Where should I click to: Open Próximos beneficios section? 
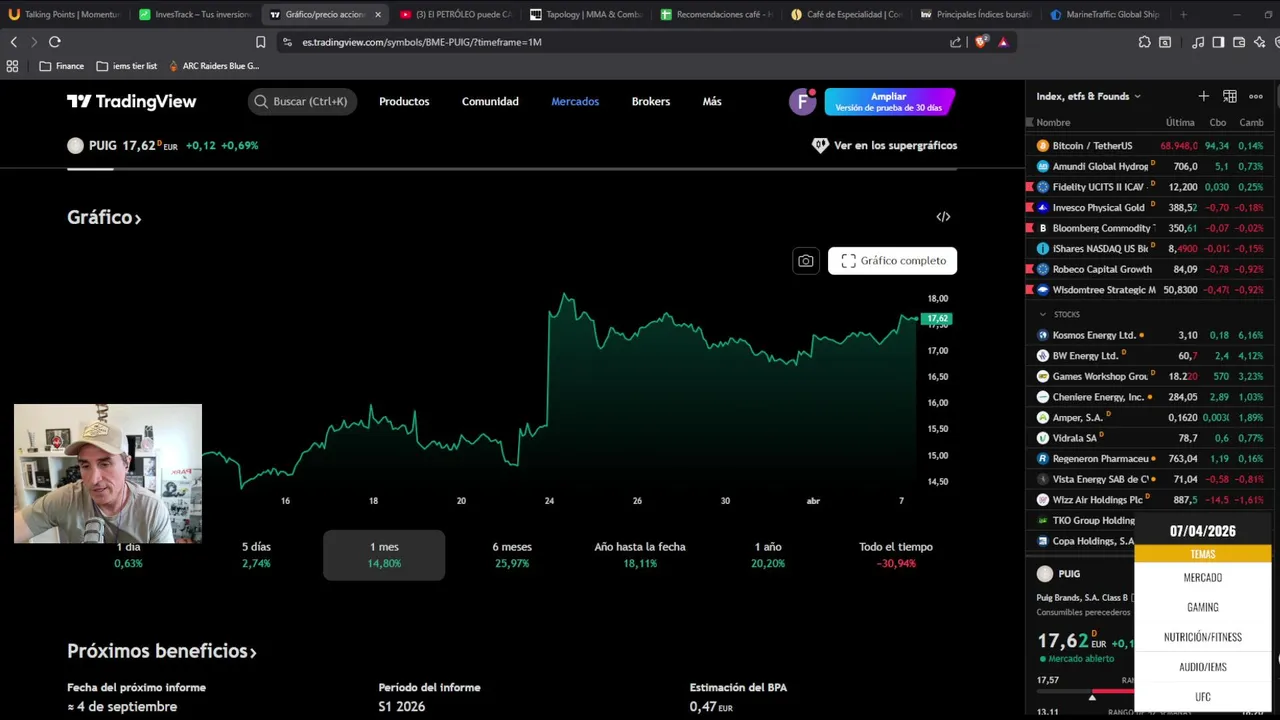(162, 651)
